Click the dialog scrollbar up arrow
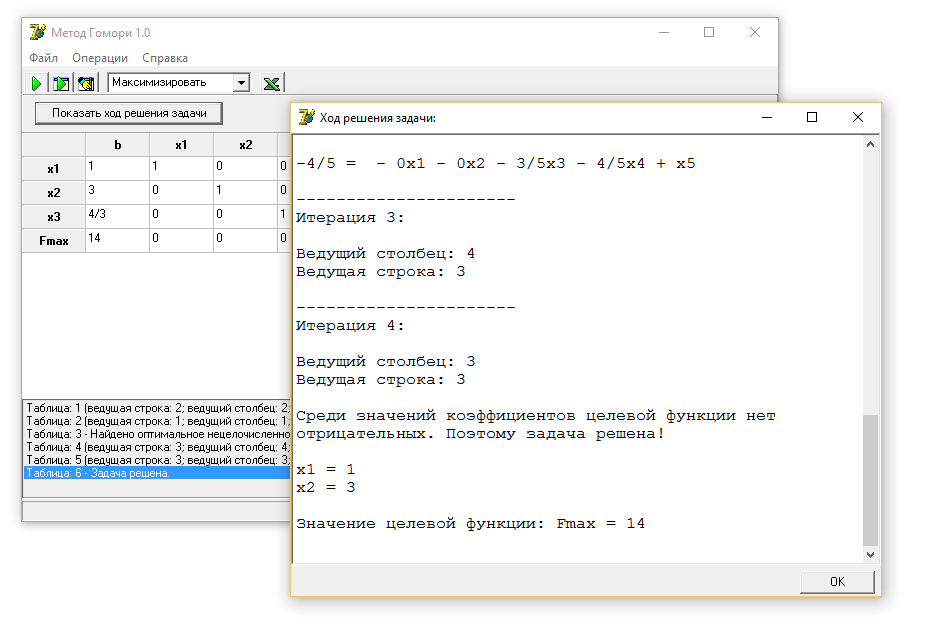The image size is (933, 636). (871, 144)
